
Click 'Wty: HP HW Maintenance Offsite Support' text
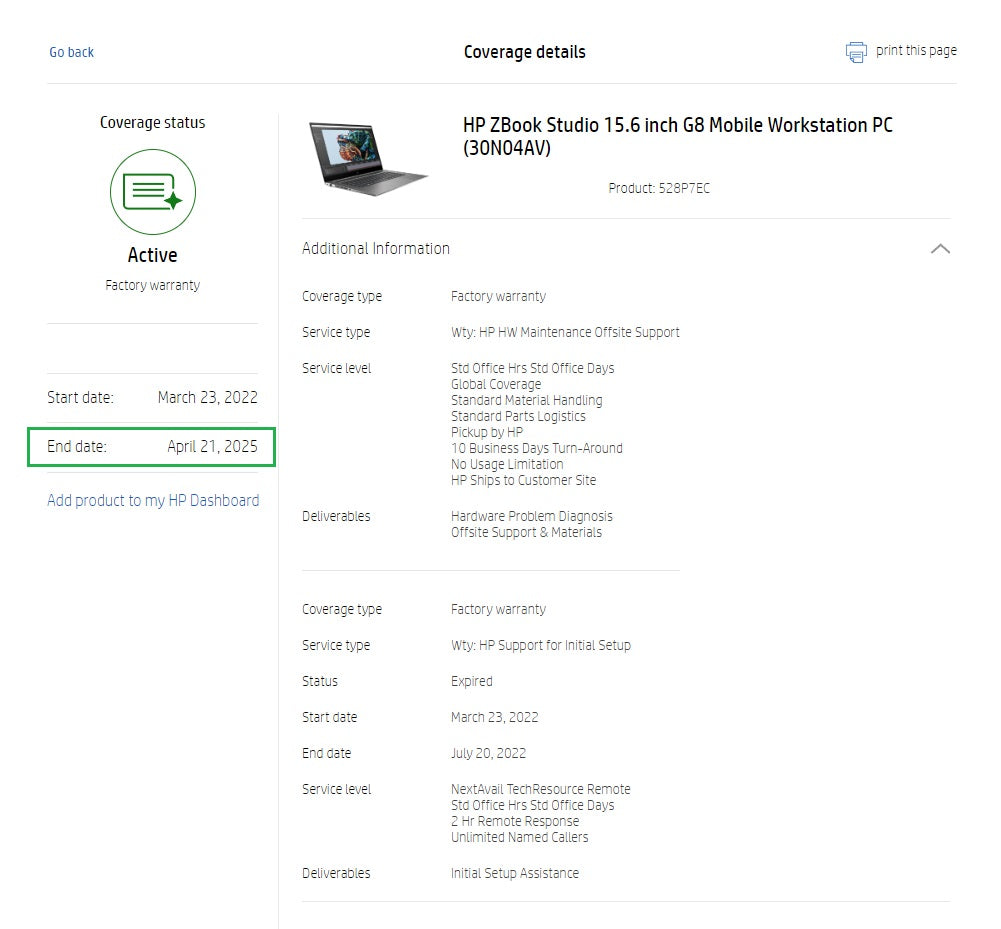point(565,332)
